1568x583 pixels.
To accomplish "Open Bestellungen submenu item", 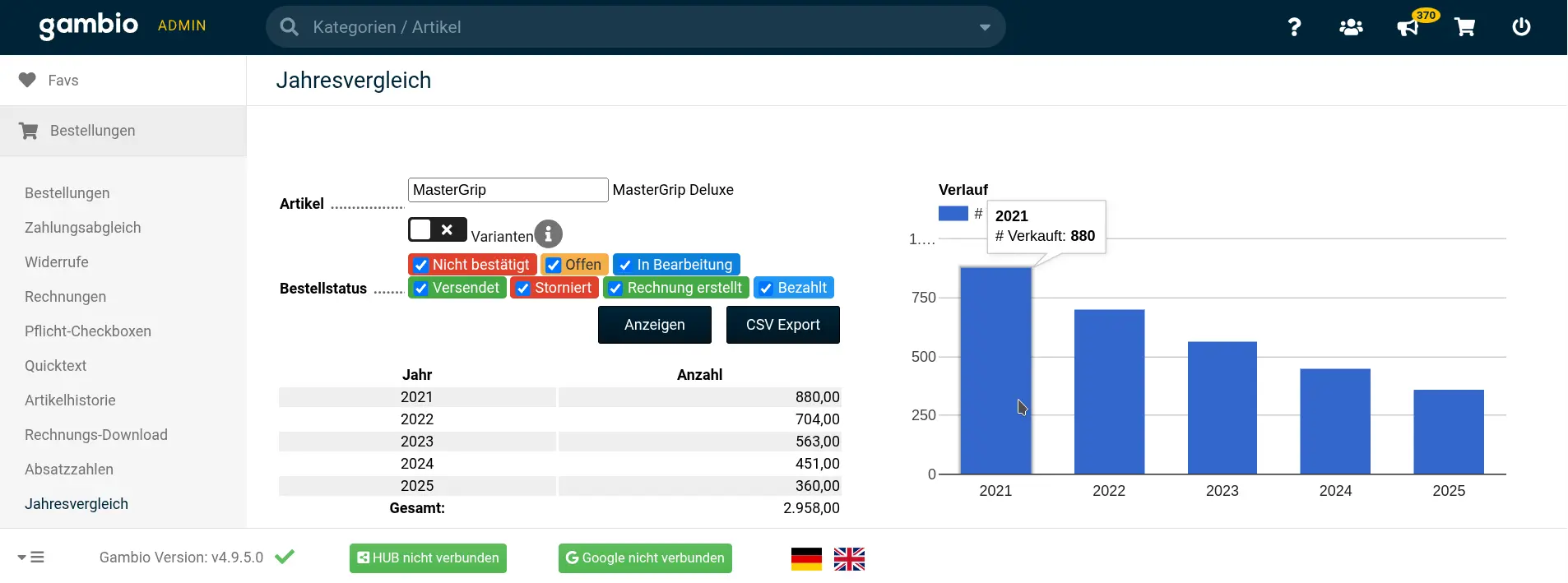I will pos(67,193).
